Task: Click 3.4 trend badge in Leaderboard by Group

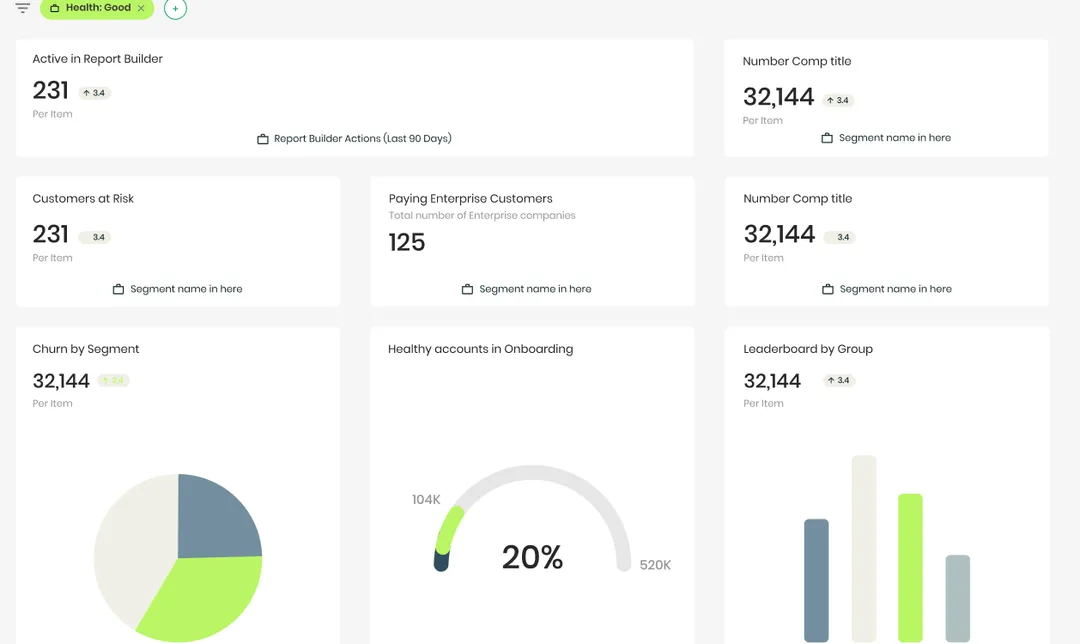Action: [x=839, y=380]
